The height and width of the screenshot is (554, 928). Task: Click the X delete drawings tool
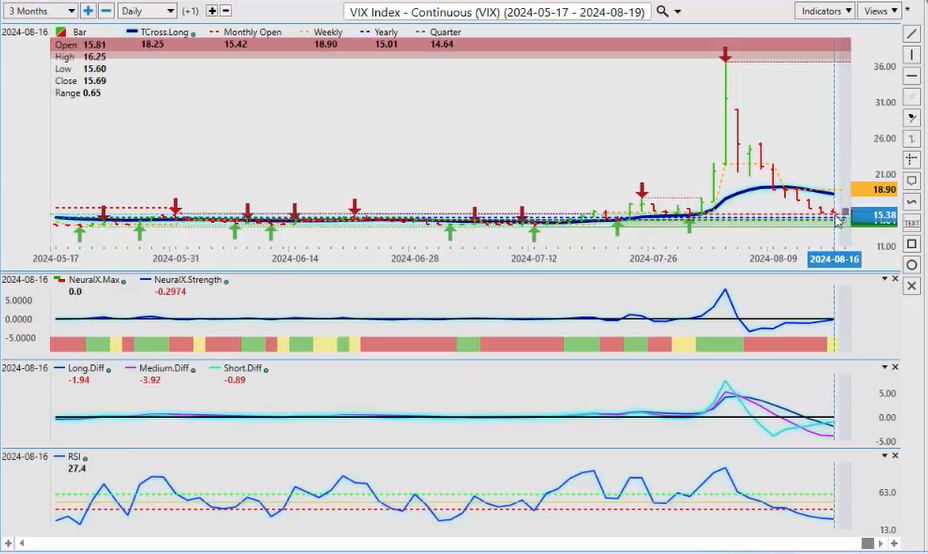(x=911, y=286)
